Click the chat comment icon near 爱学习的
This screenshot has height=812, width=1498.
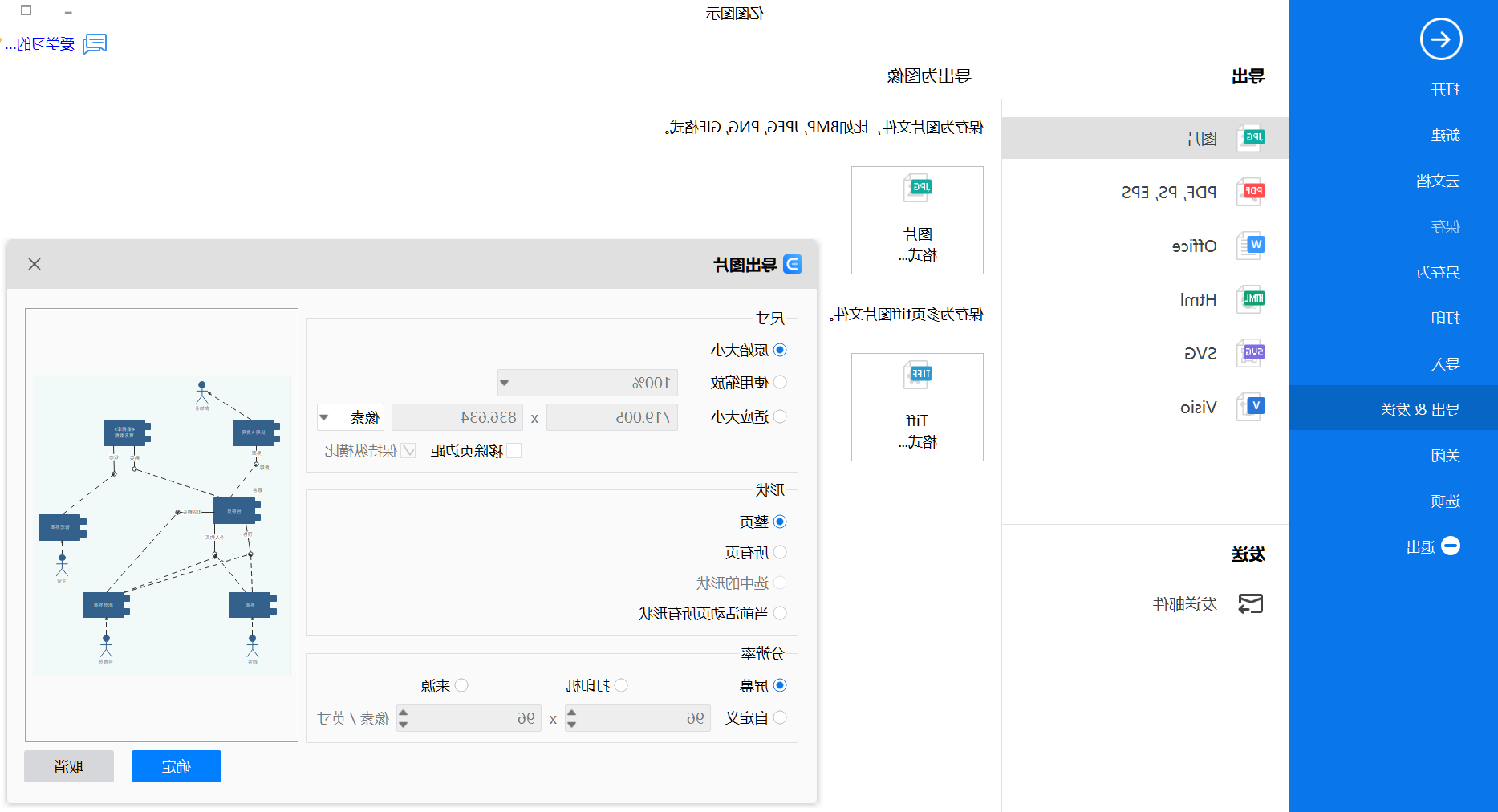pyautogui.click(x=95, y=43)
